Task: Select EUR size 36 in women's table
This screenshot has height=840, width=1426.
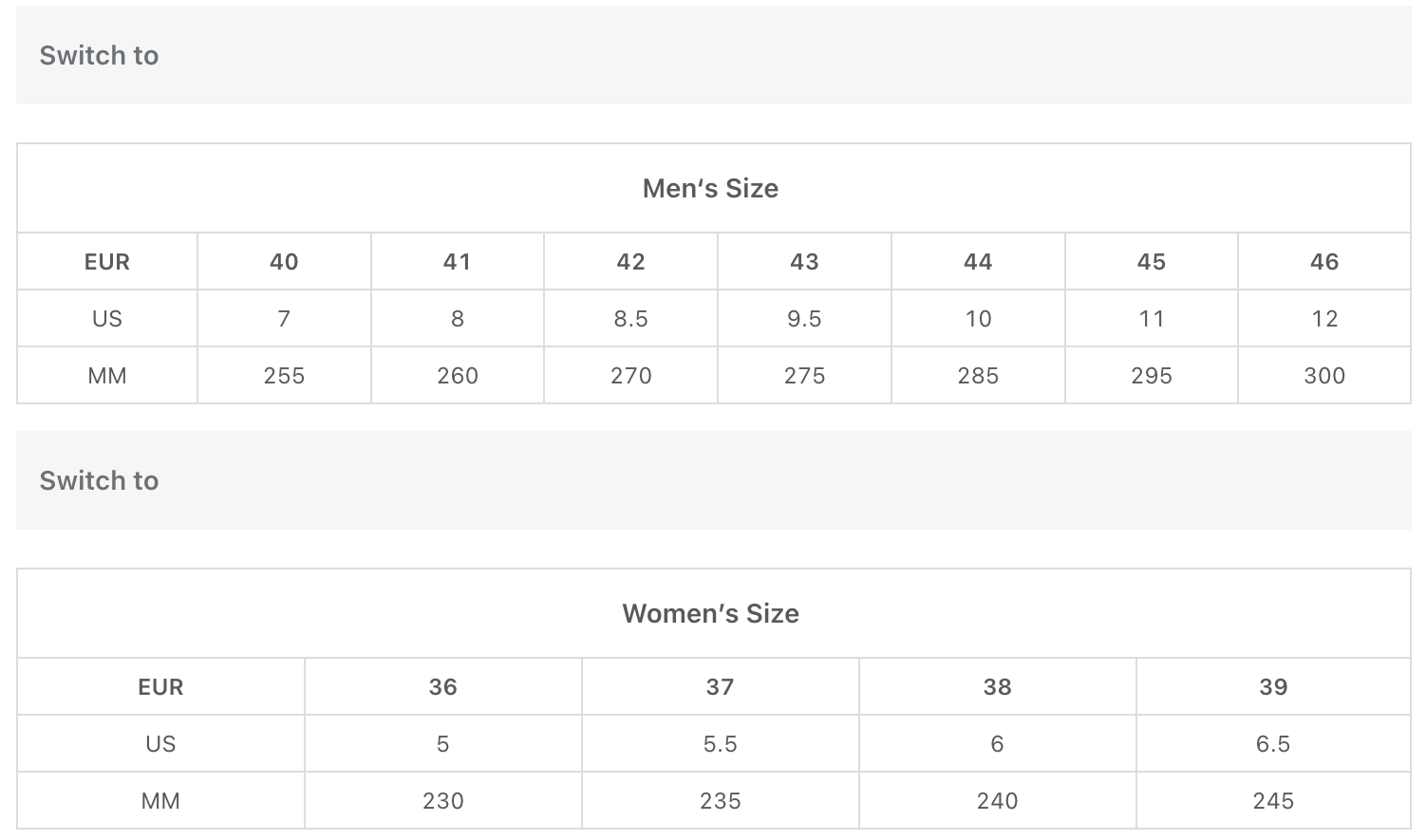Action: click(x=442, y=687)
